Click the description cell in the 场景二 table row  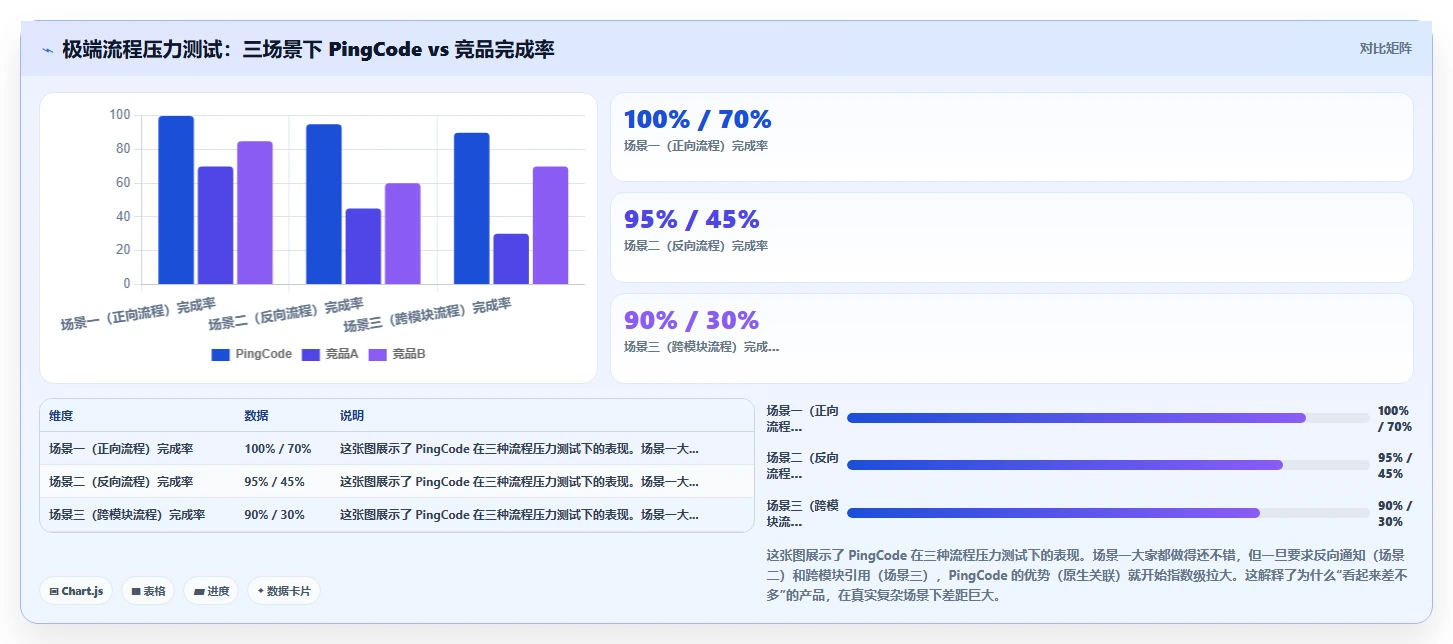coord(519,482)
